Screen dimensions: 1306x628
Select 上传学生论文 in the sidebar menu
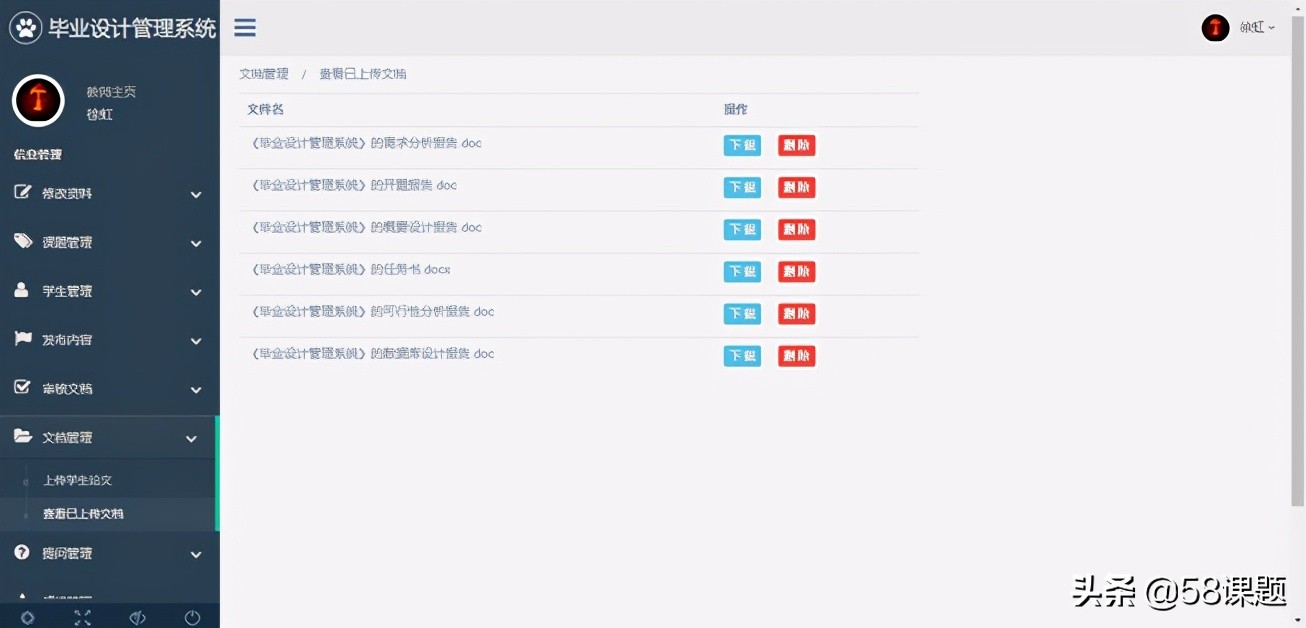click(80, 480)
